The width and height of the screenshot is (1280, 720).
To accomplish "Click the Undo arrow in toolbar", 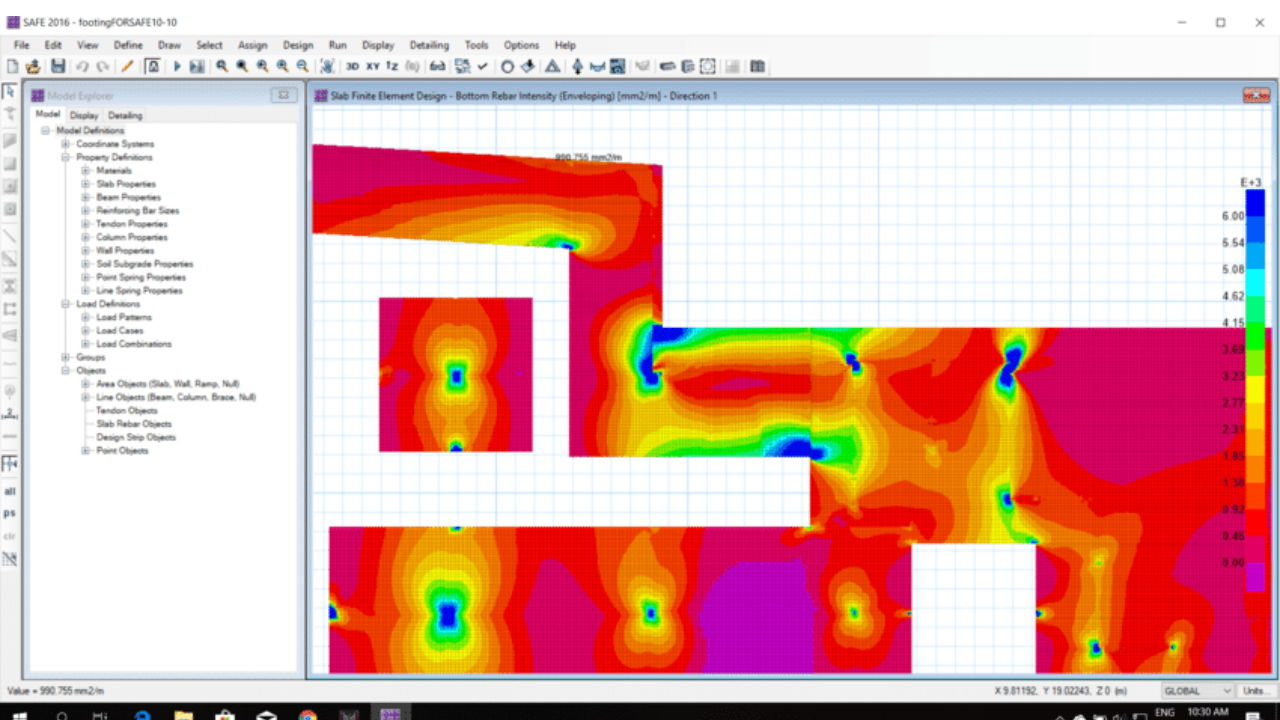I will click(x=82, y=67).
